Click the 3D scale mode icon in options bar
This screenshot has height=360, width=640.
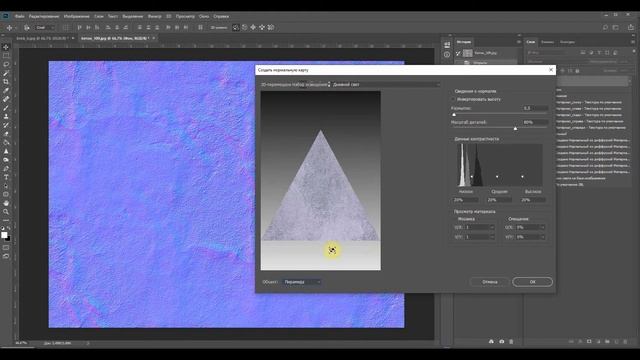271,27
